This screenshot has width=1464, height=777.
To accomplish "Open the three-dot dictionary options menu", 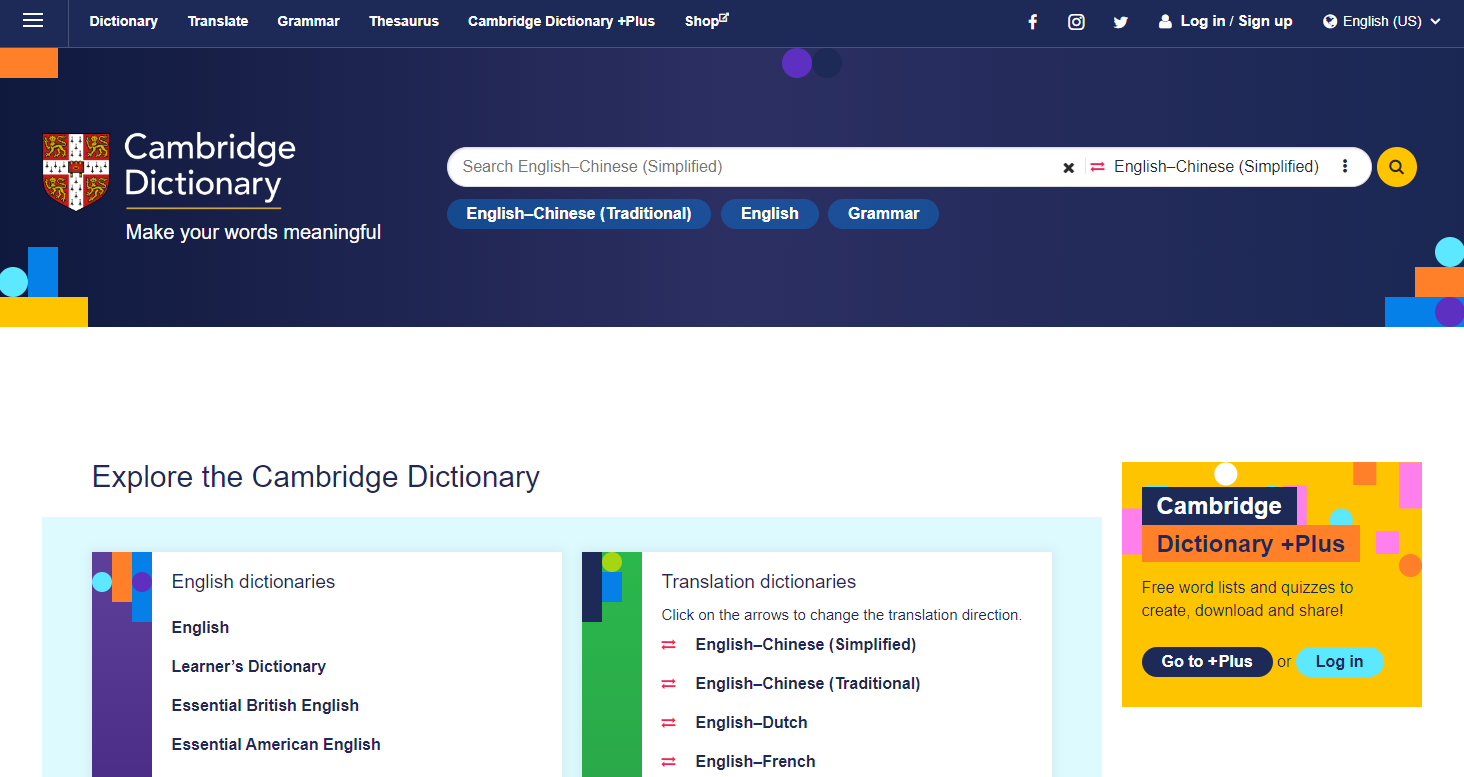I will (1345, 166).
